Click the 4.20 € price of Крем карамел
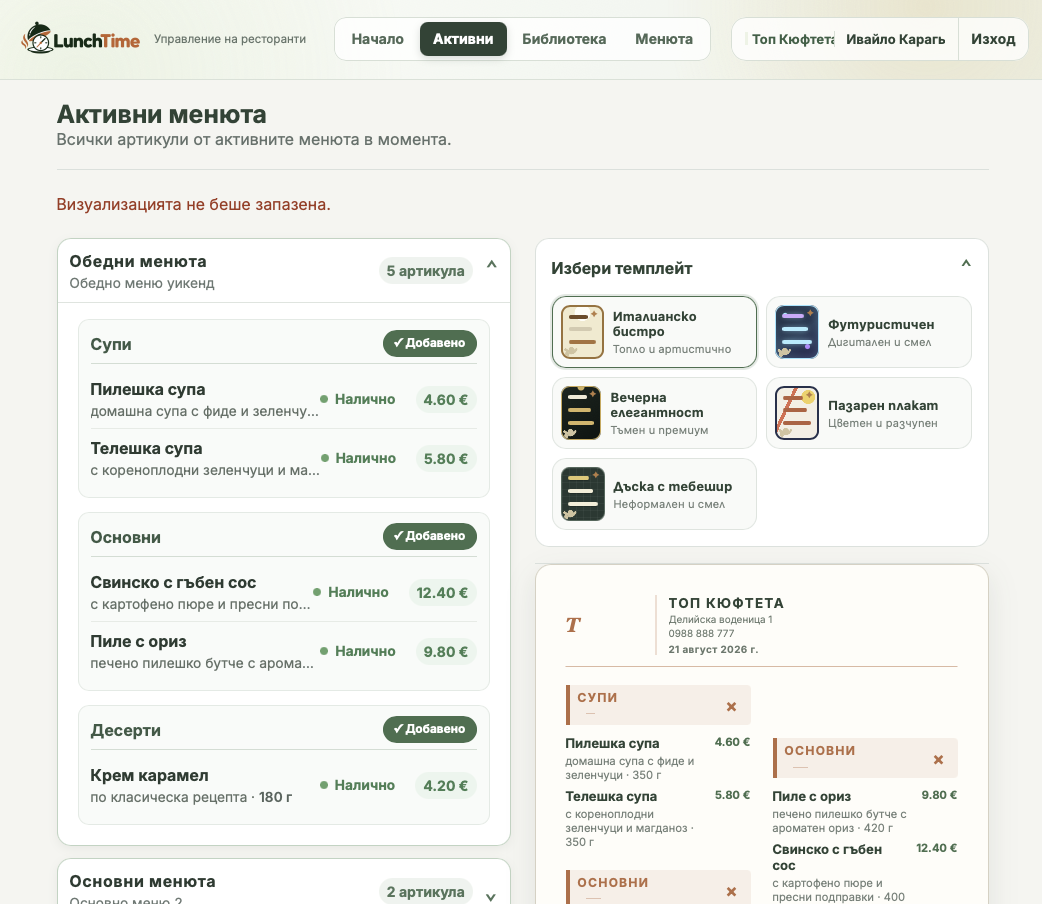 445,785
